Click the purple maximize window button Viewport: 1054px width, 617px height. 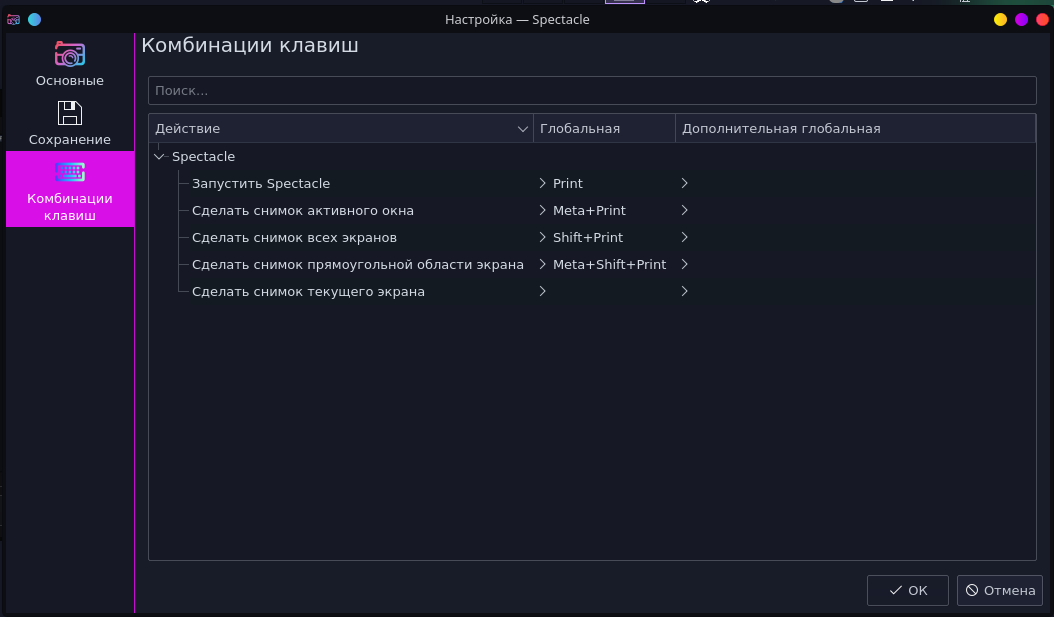click(1021, 19)
